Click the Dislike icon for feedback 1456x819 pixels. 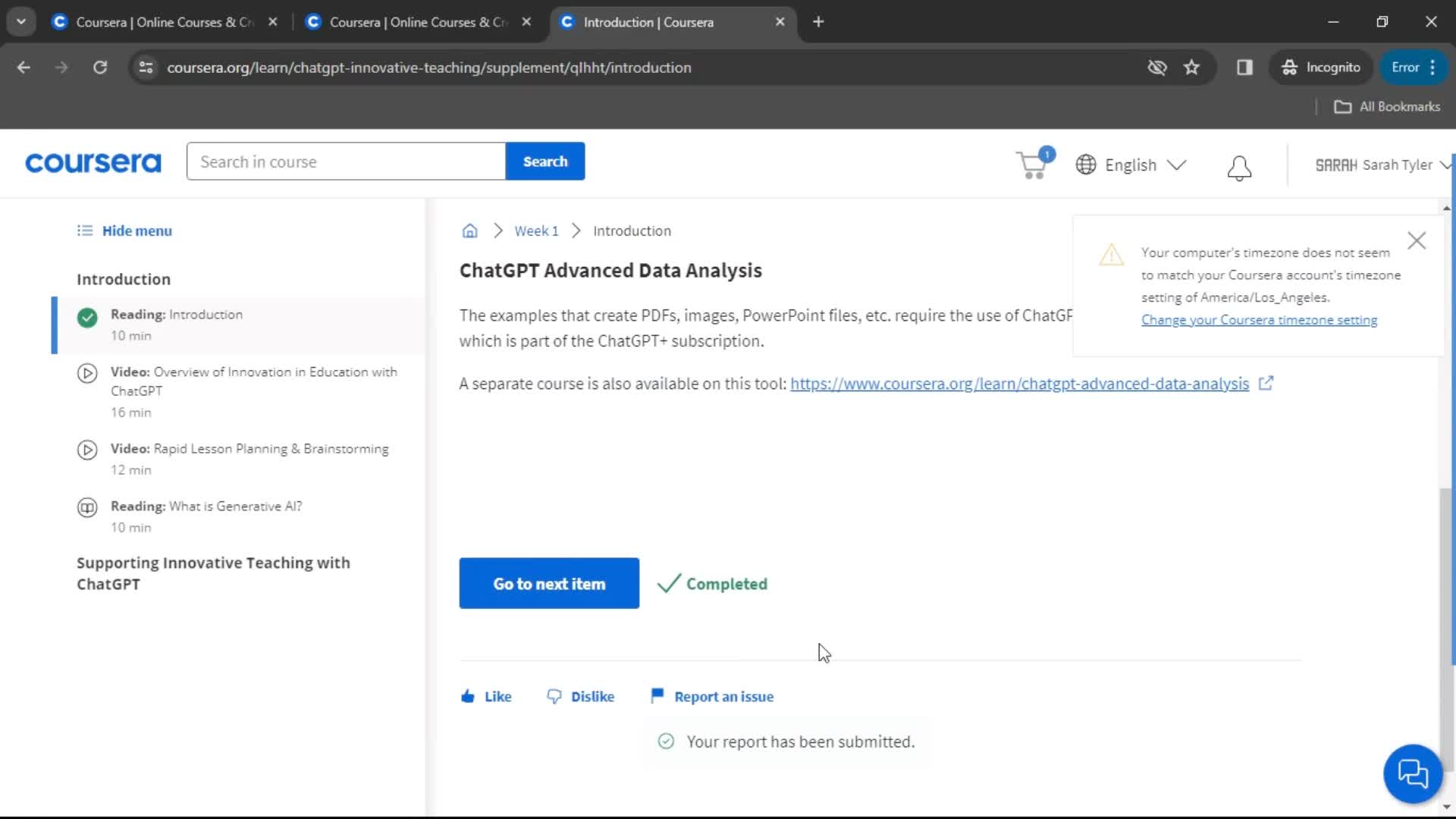[x=555, y=697]
